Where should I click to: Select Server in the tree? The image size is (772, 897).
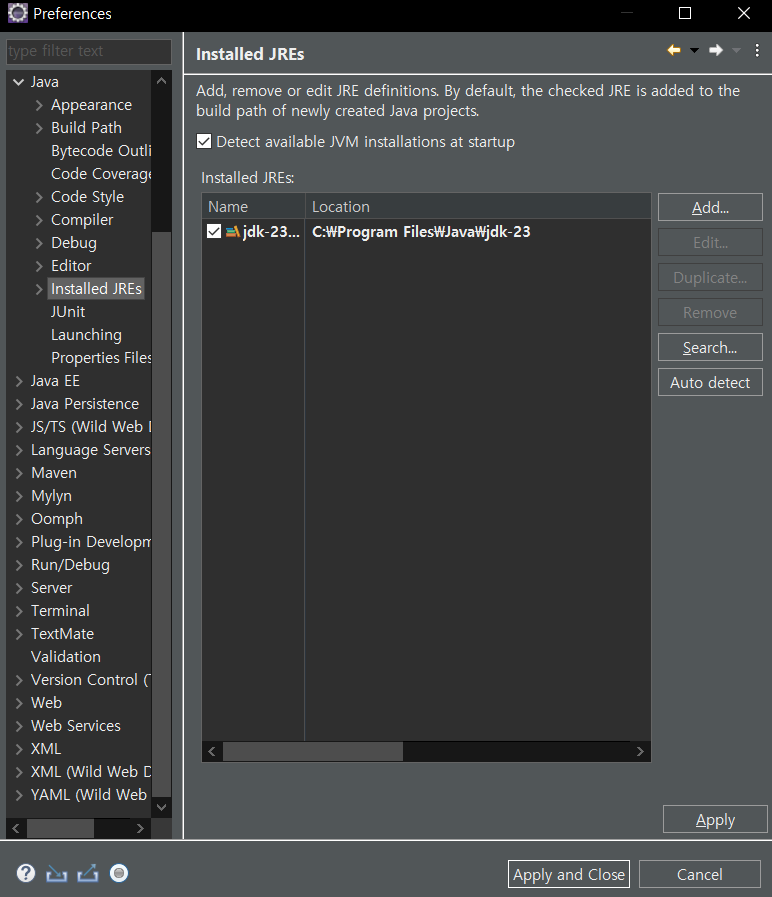point(52,588)
